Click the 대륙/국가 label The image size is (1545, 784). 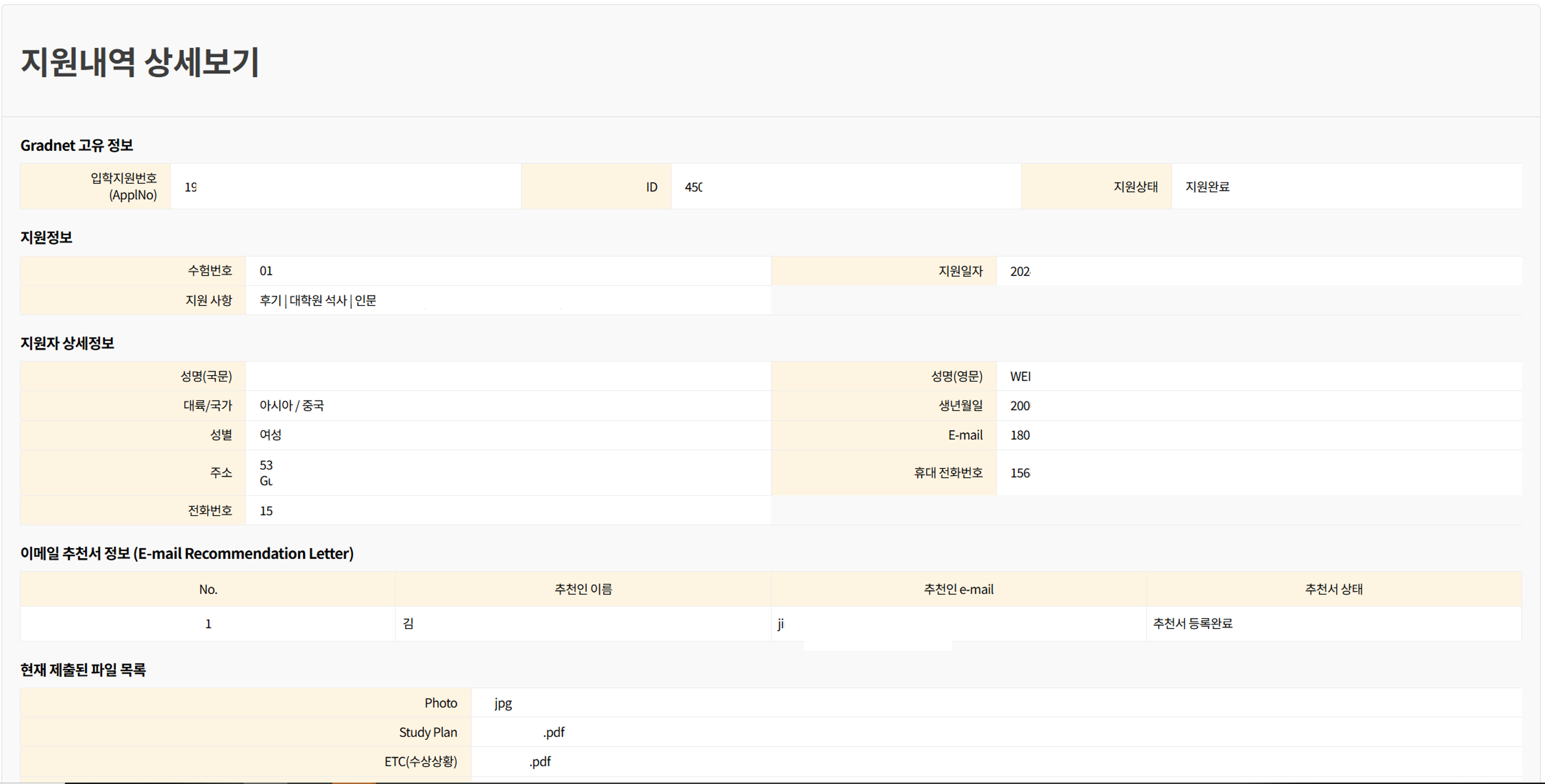[208, 406]
